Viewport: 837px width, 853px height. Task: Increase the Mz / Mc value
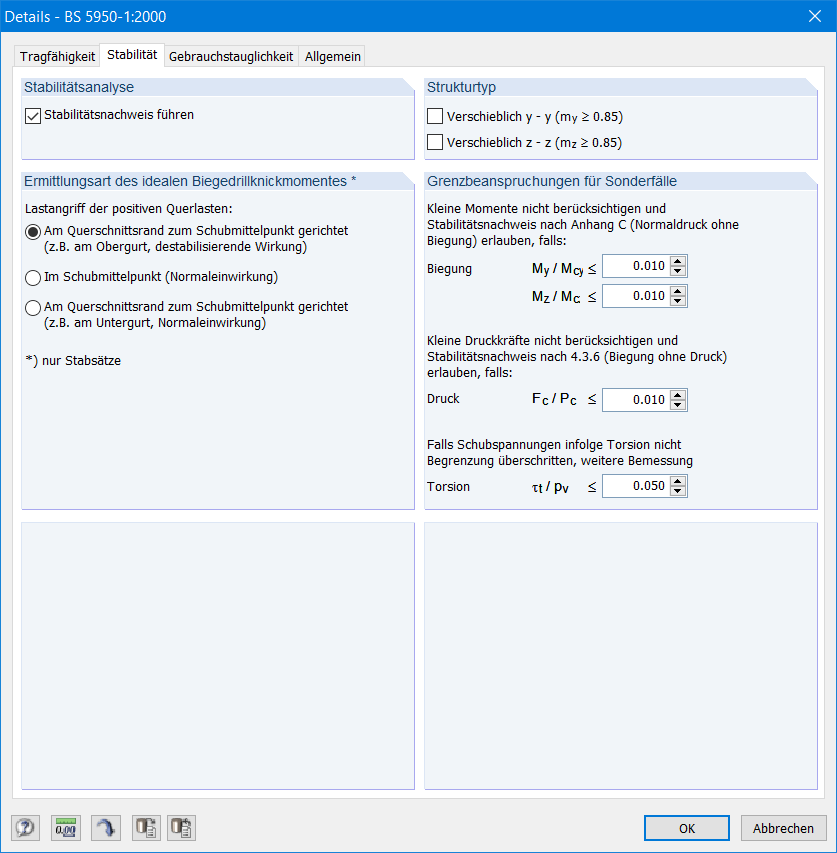(x=678, y=291)
